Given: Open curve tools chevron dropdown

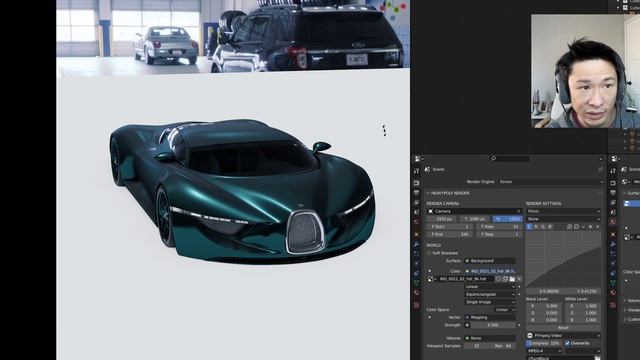Looking at the screenshot, I should [x=583, y=227].
